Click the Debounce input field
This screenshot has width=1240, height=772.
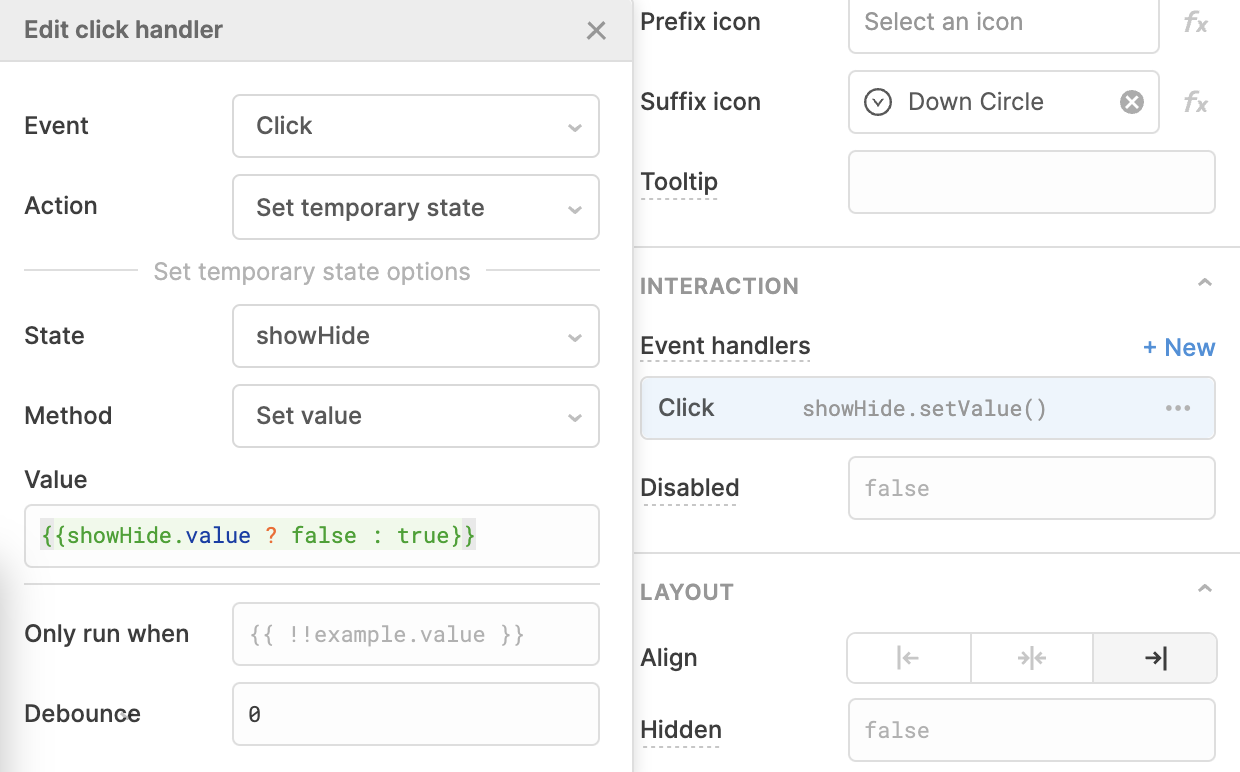(415, 713)
